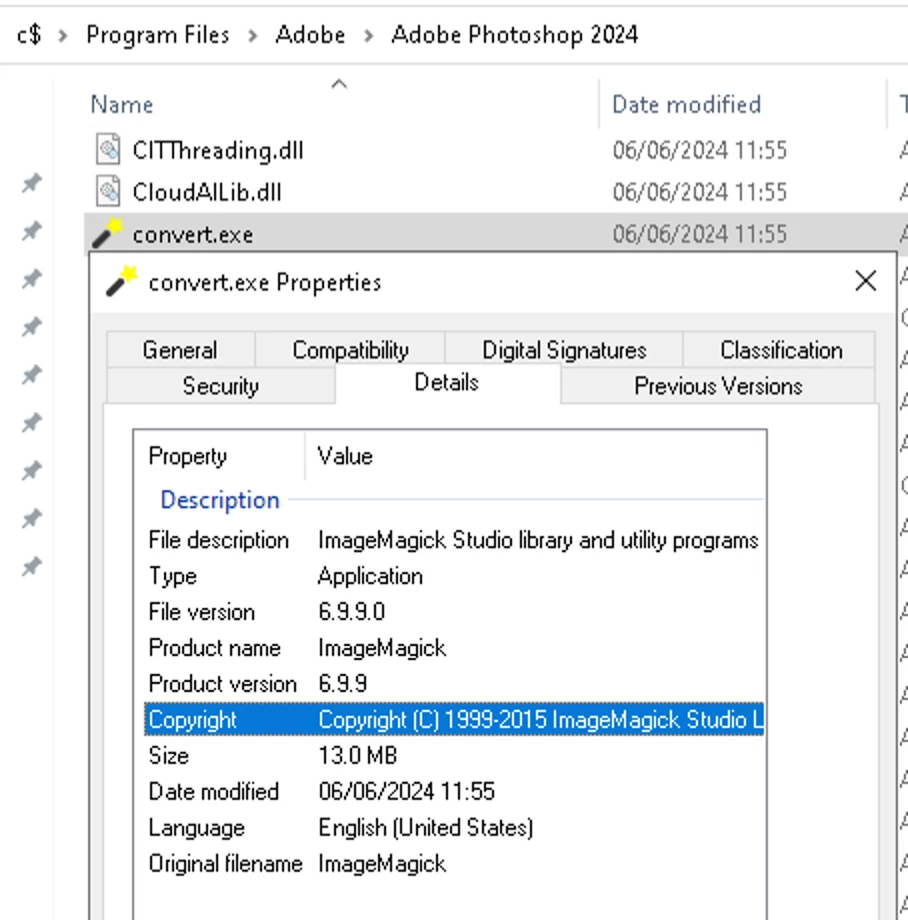The height and width of the screenshot is (920, 908).
Task: Expand chevron after Adobe breadcrumb
Action: pos(369,36)
